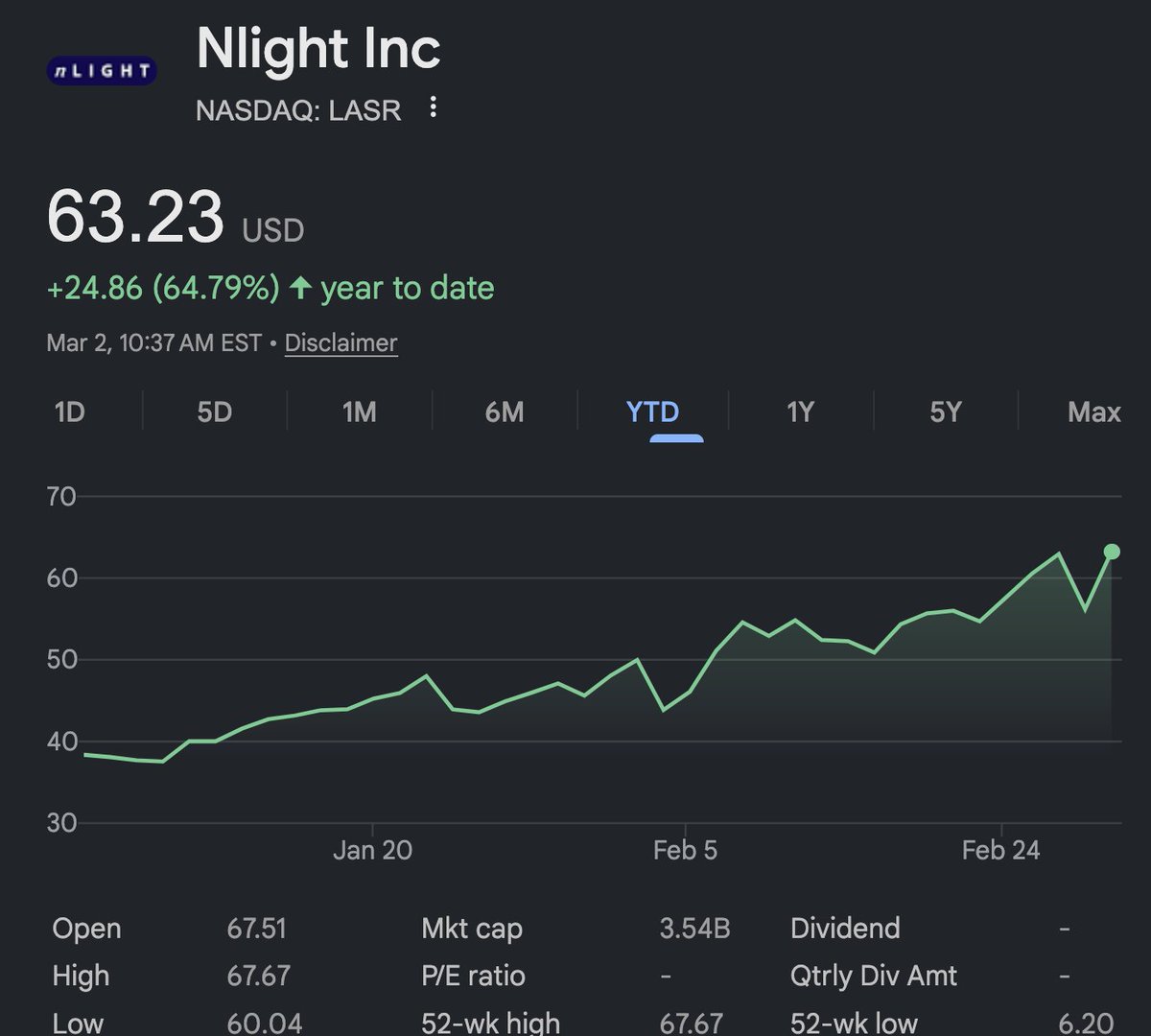This screenshot has height=1036, width=1151.
Task: Switch to the 5D time range
Action: tap(215, 412)
